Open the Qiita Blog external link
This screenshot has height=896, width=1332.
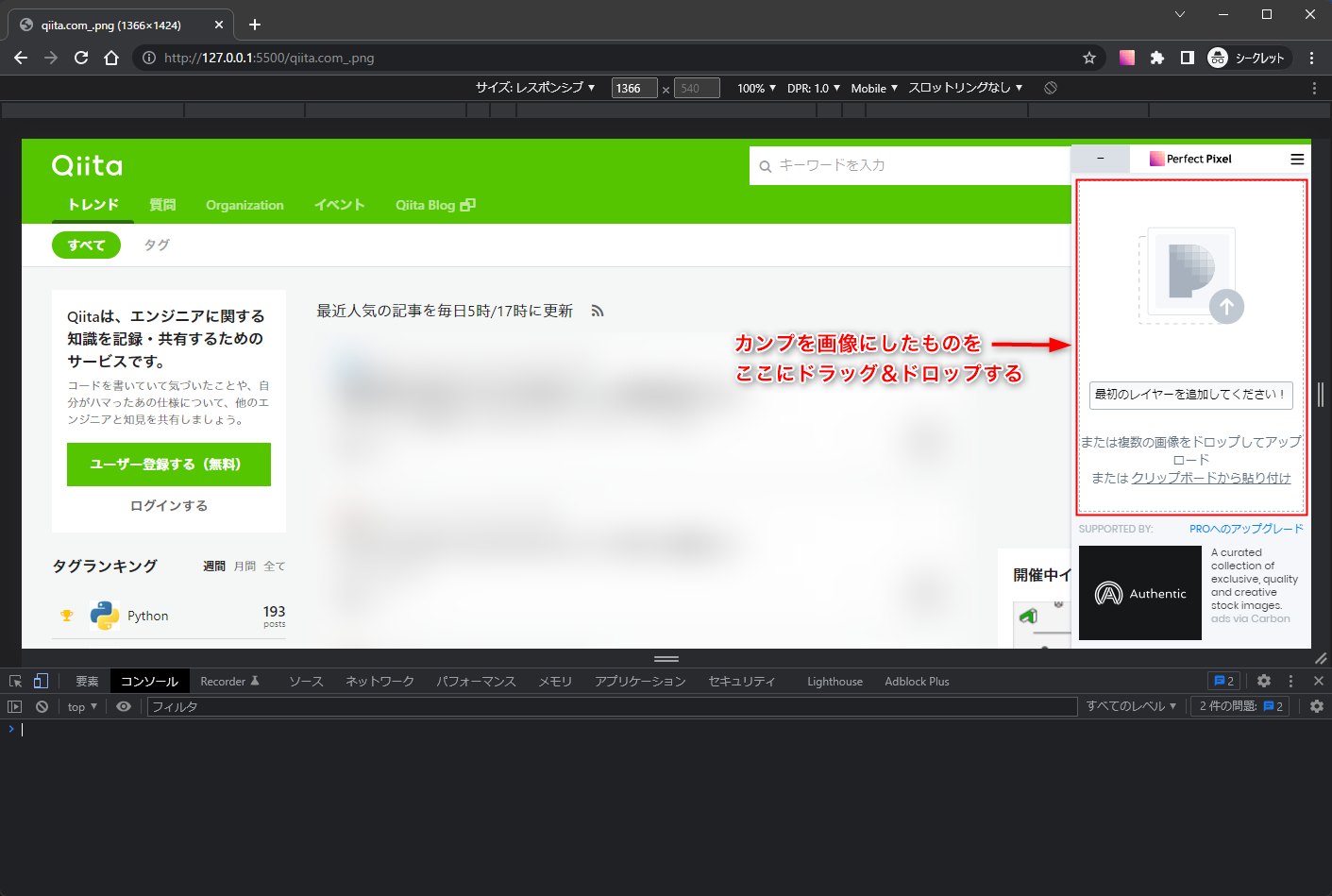(x=435, y=205)
